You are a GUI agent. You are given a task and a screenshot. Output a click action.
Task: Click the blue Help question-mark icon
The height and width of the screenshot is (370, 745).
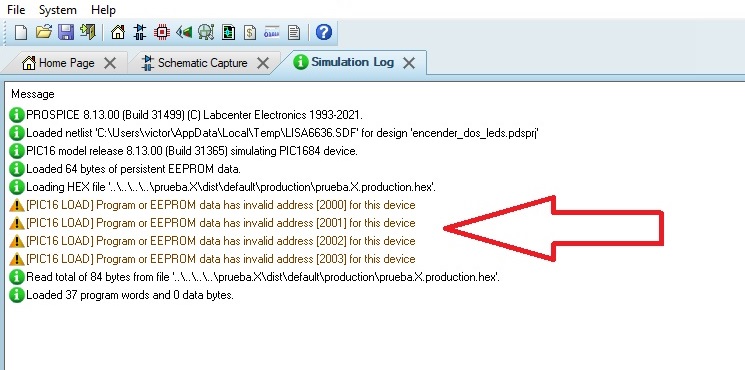point(324,32)
